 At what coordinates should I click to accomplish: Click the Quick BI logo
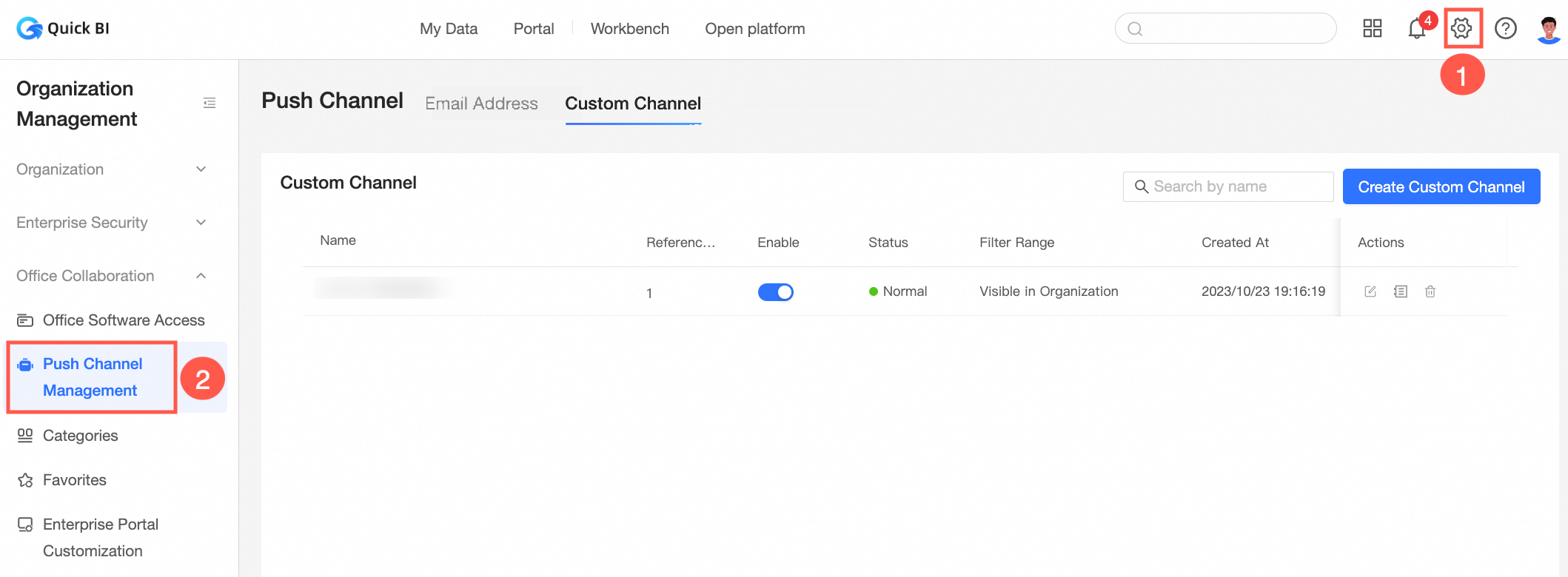click(x=63, y=29)
